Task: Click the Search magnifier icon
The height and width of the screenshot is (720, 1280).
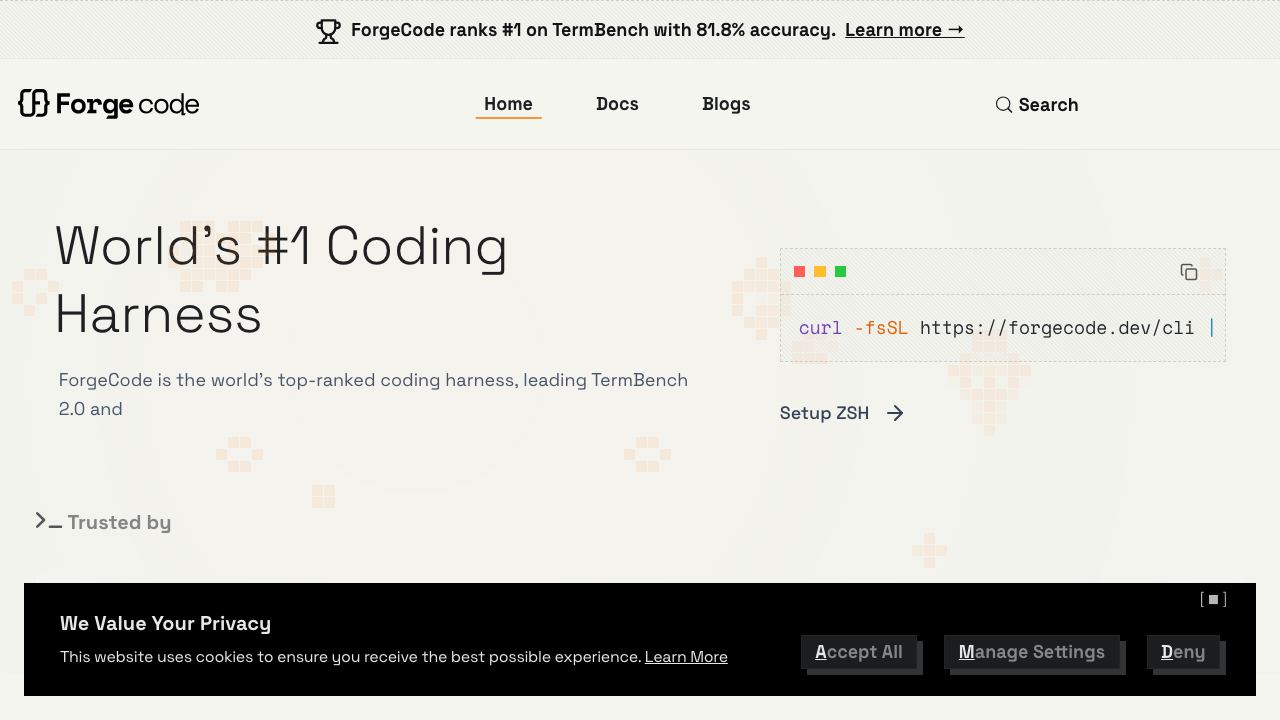Action: tap(1004, 105)
